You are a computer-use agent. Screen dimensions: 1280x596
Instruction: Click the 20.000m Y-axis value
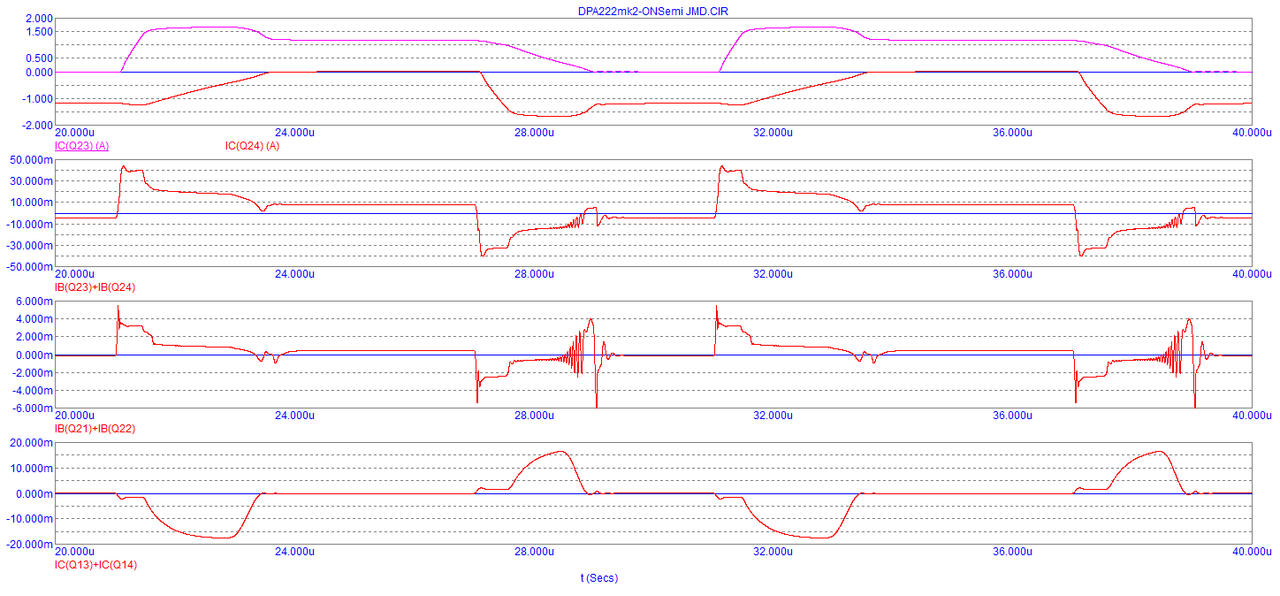(32, 443)
